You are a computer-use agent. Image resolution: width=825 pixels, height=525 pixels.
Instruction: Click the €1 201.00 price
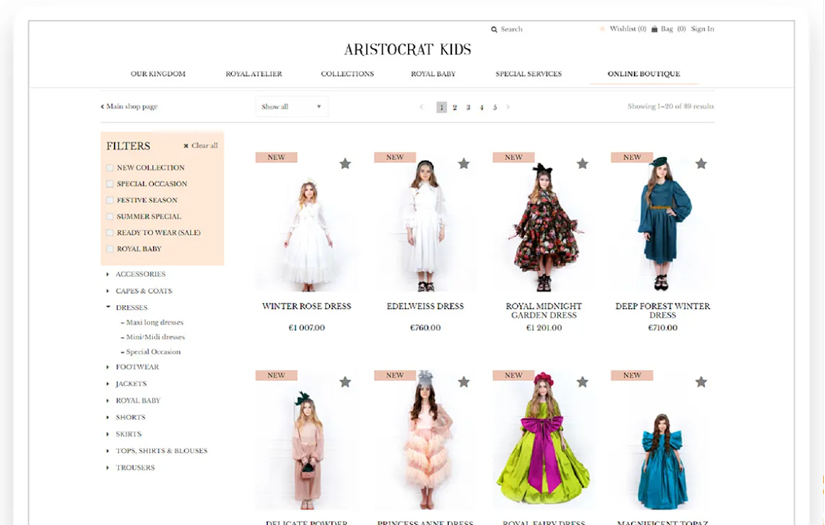544,328
